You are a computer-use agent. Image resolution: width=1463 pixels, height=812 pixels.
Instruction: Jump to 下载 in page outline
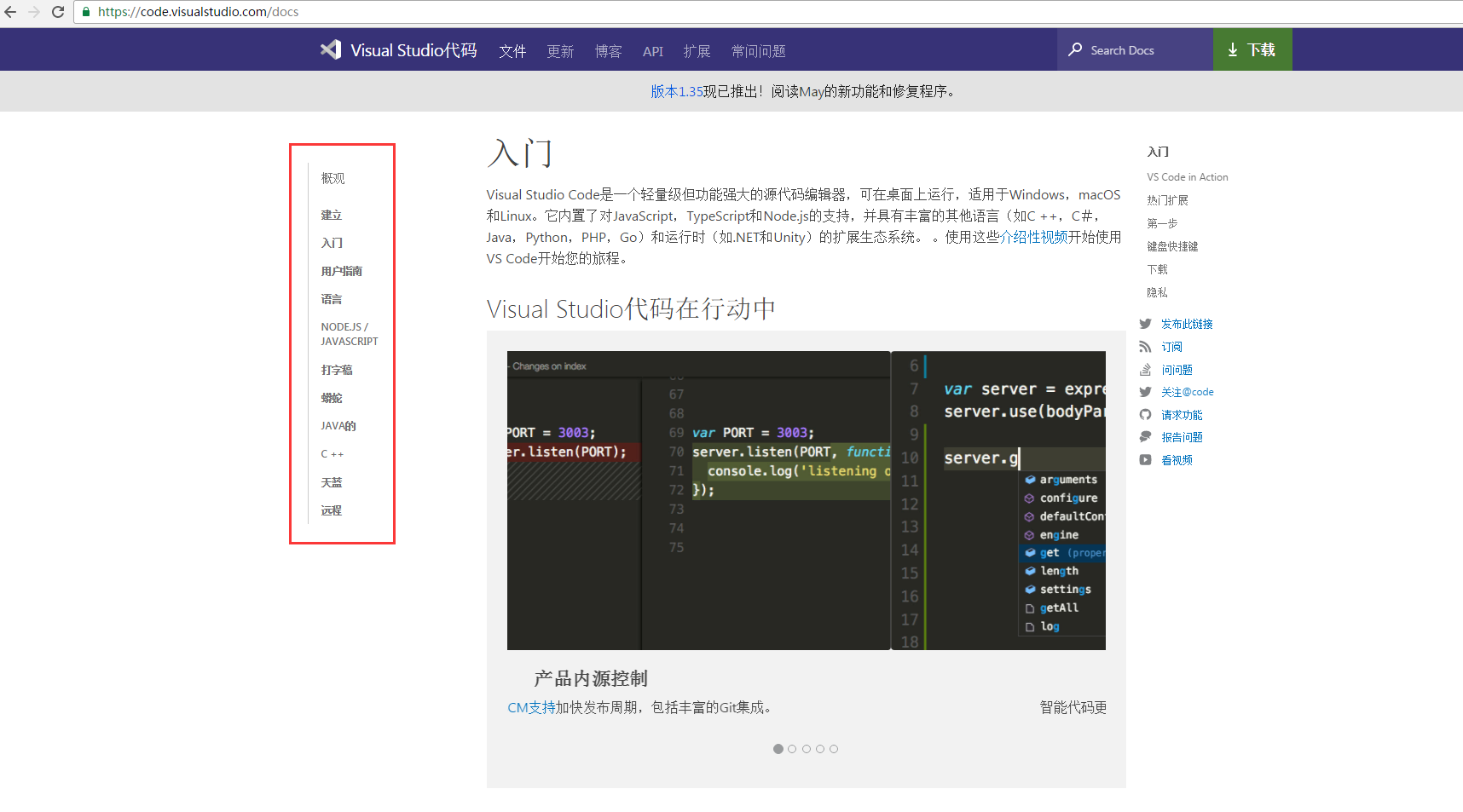1157,269
